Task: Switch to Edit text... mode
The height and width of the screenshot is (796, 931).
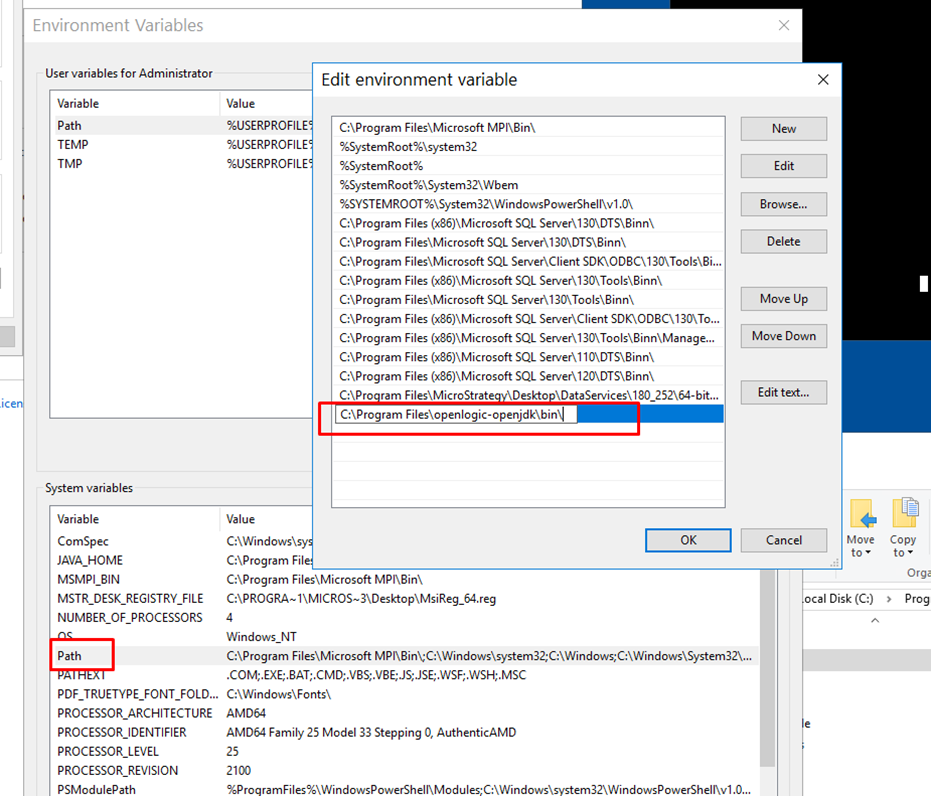Action: pos(784,392)
